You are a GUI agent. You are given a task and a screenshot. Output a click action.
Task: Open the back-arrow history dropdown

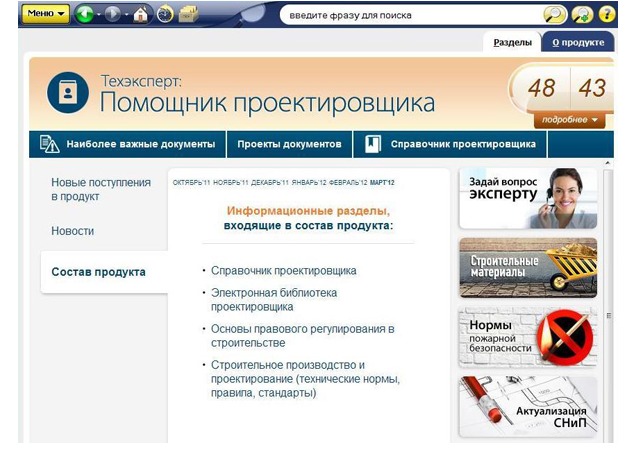[99, 14]
